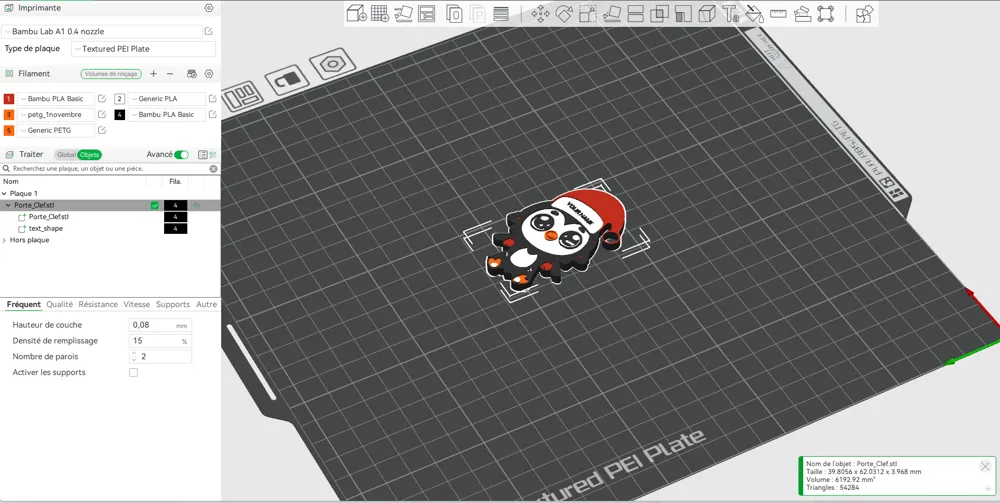The height and width of the screenshot is (503, 1000).
Task: Click the Add object cube icon
Action: tap(357, 13)
